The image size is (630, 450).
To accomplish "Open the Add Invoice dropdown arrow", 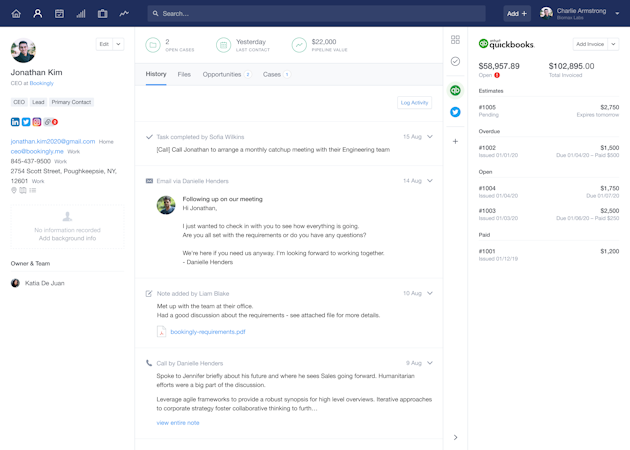I will (613, 44).
